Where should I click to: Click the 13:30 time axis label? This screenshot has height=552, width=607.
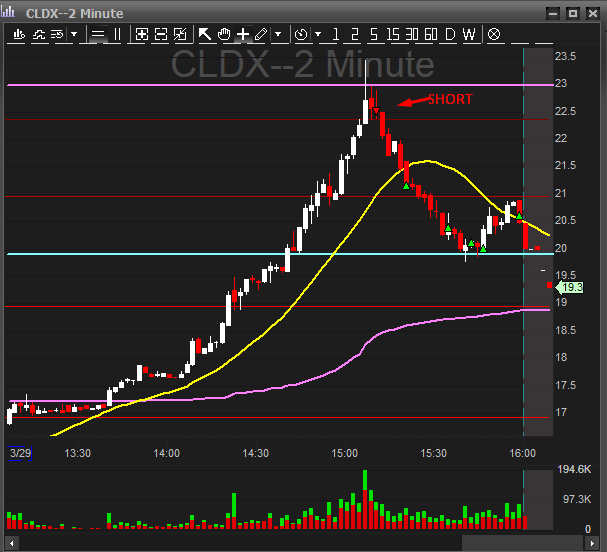pyautogui.click(x=77, y=453)
